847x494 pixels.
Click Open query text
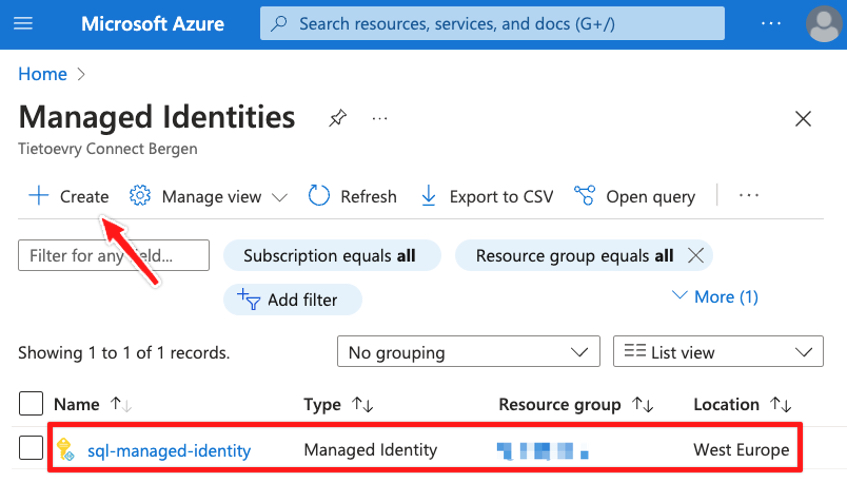click(650, 197)
